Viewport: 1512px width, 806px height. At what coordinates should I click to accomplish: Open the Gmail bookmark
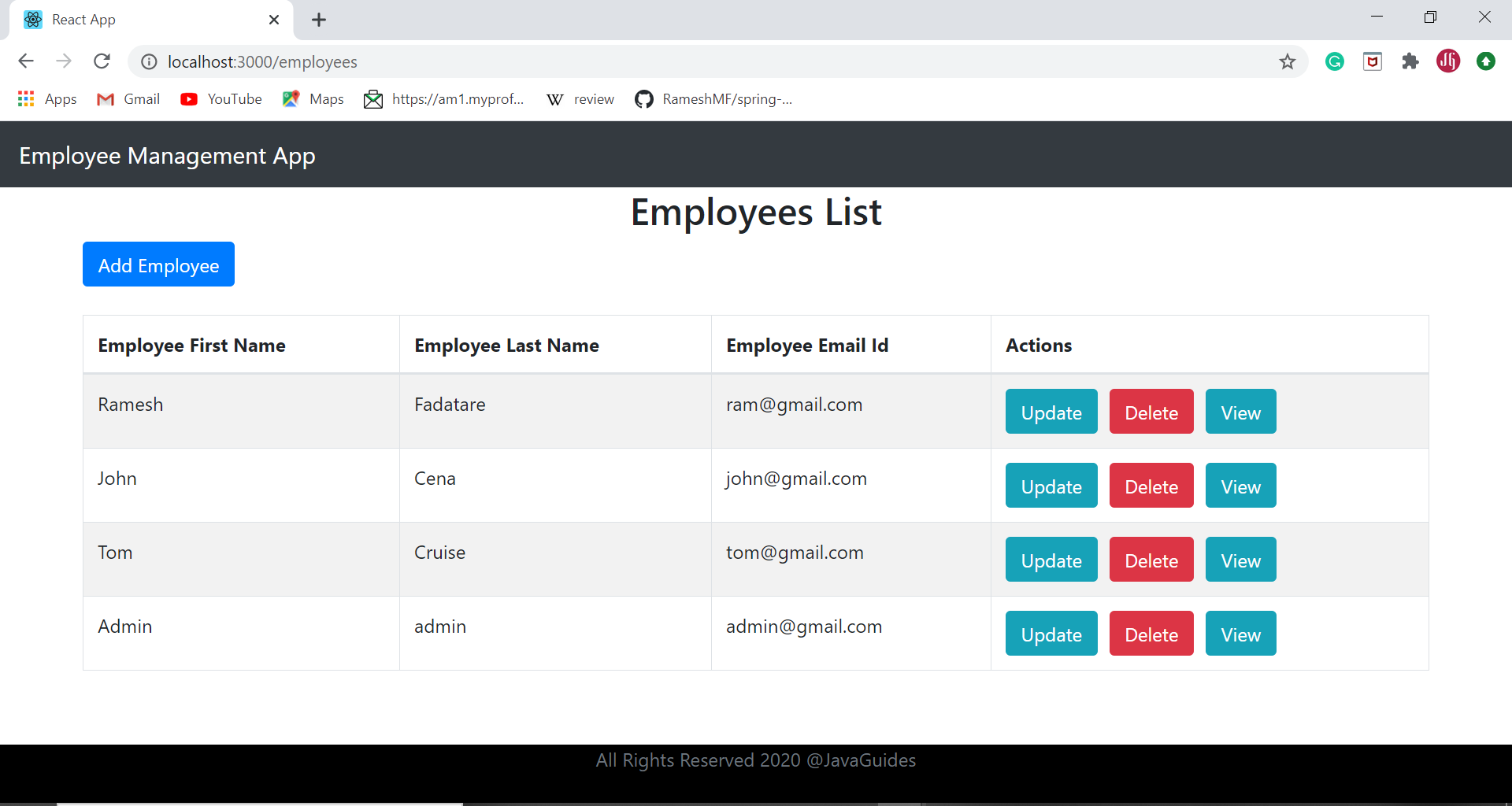(128, 99)
